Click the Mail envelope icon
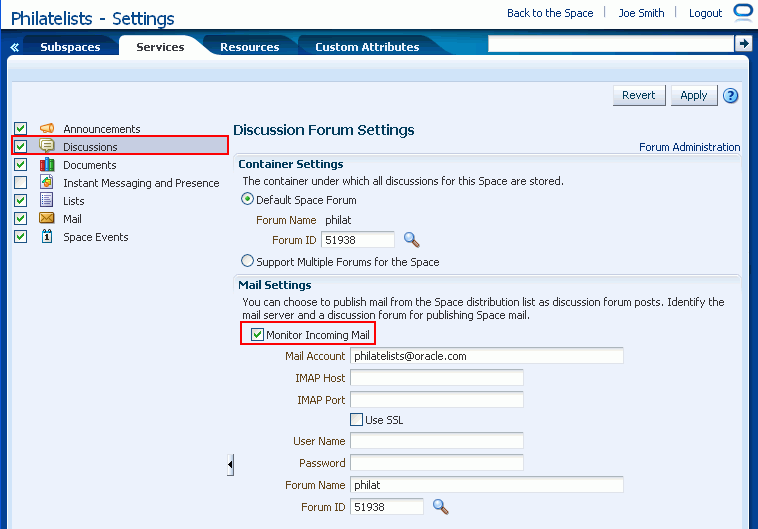Screen dimensions: 758x529 (47, 218)
